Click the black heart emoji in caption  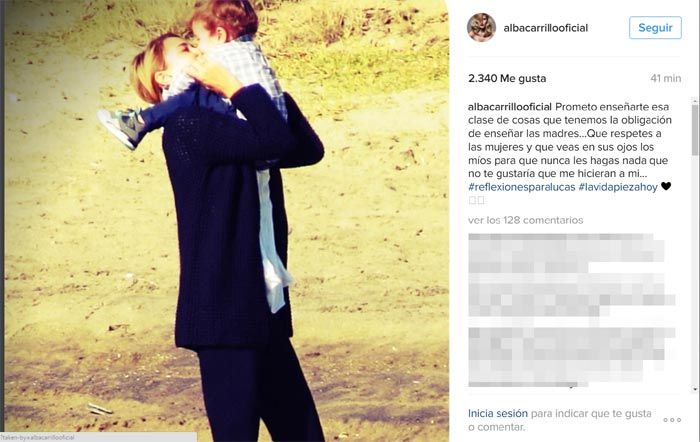(666, 186)
